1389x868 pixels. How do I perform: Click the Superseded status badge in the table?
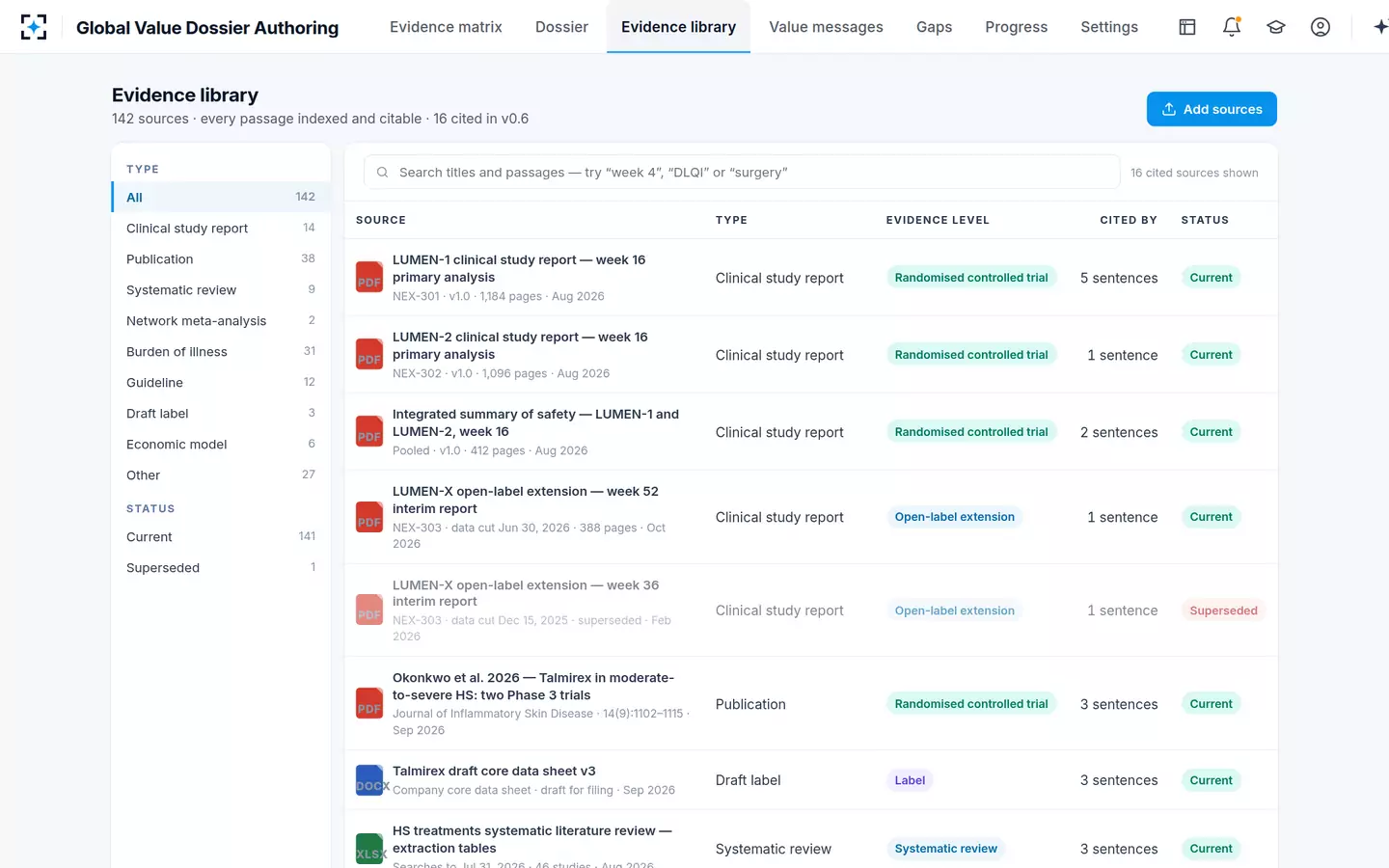click(1223, 610)
